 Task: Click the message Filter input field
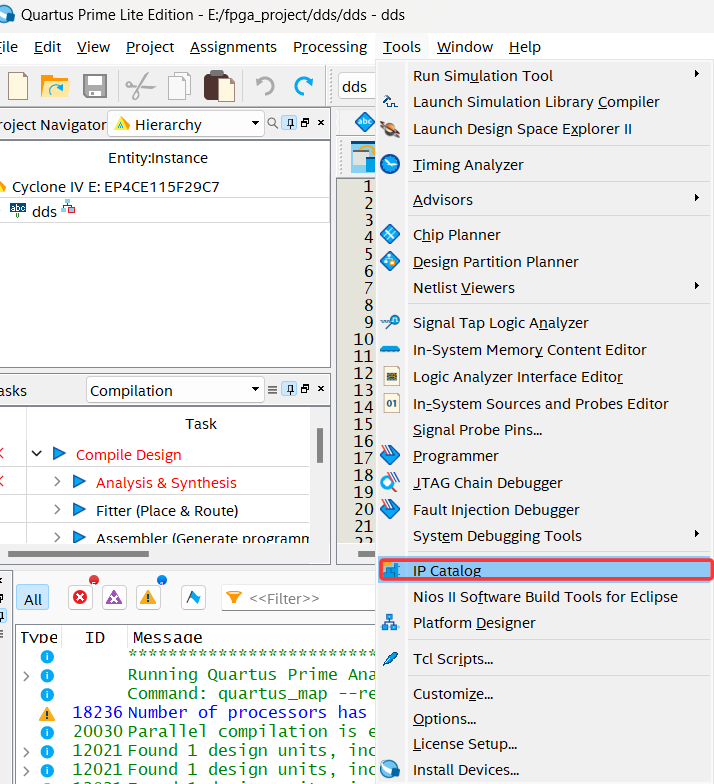tap(298, 598)
